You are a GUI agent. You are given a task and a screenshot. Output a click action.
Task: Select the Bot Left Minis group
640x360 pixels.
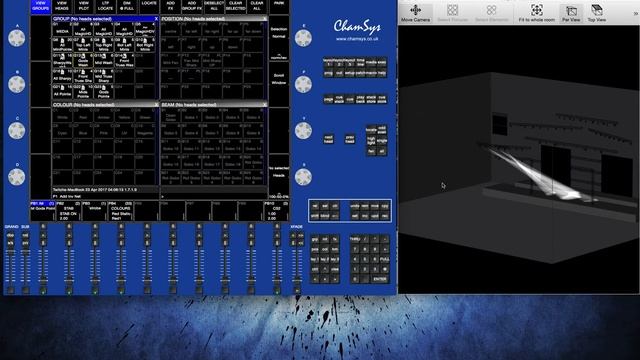124,45
